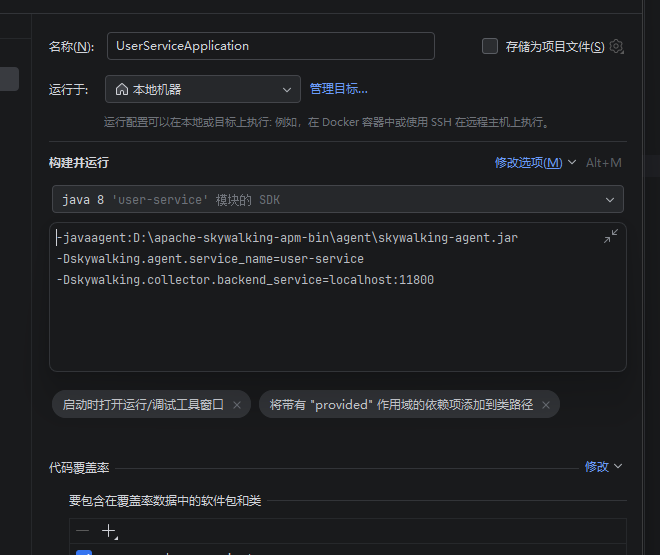Viewport: 660px width, 555px height.
Task: Click the name field containing UserServiceApplication
Action: (271, 46)
